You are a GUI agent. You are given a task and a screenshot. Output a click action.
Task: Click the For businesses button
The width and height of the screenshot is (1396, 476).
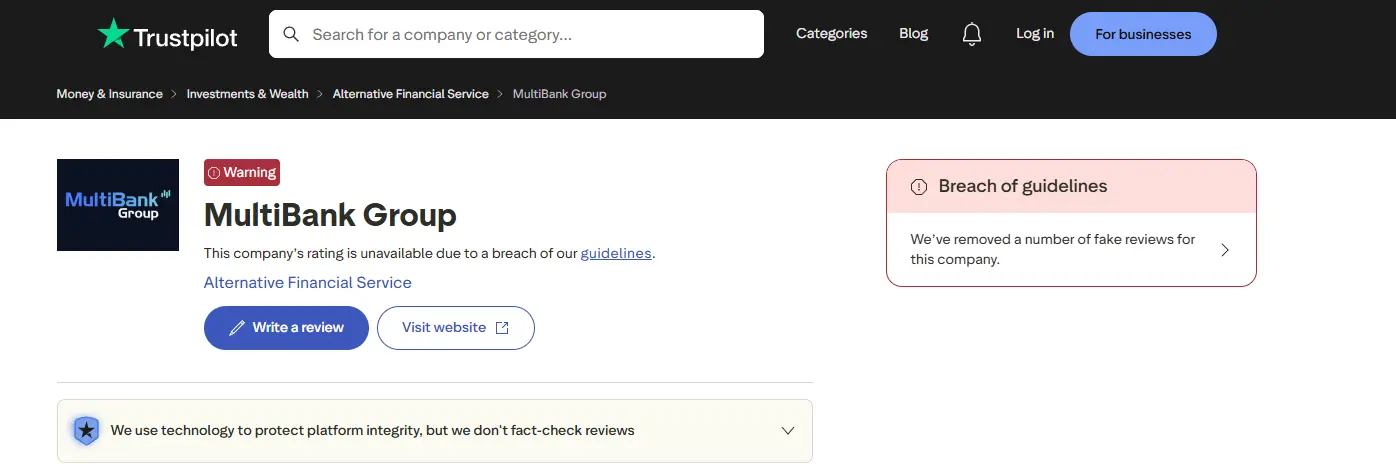point(1143,34)
